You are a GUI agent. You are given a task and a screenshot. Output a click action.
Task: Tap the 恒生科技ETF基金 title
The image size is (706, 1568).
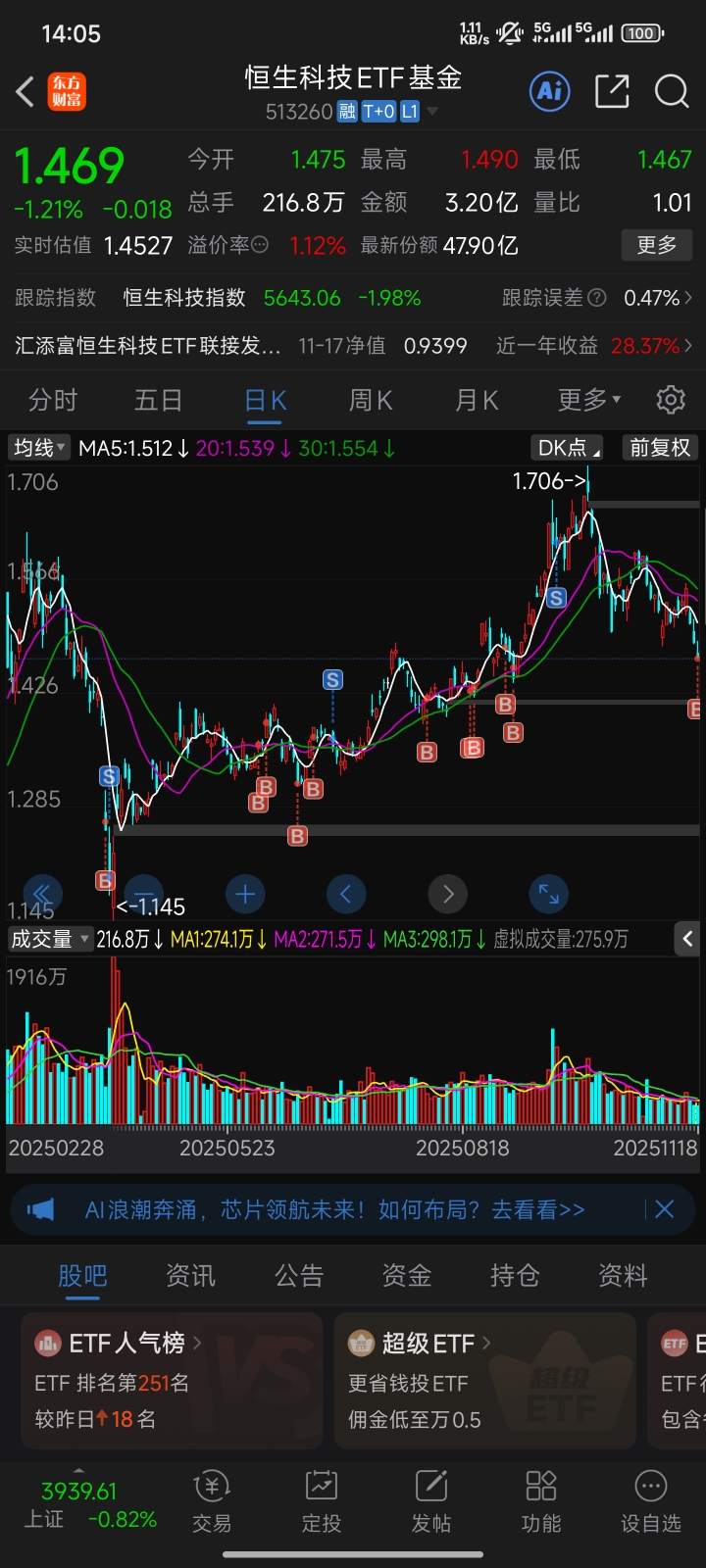(353, 77)
